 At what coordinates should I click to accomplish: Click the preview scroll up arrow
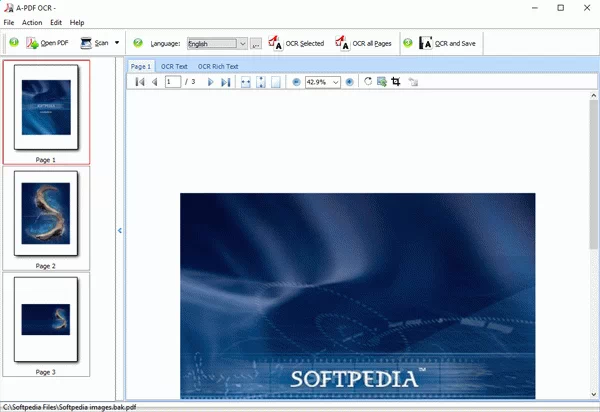click(593, 95)
